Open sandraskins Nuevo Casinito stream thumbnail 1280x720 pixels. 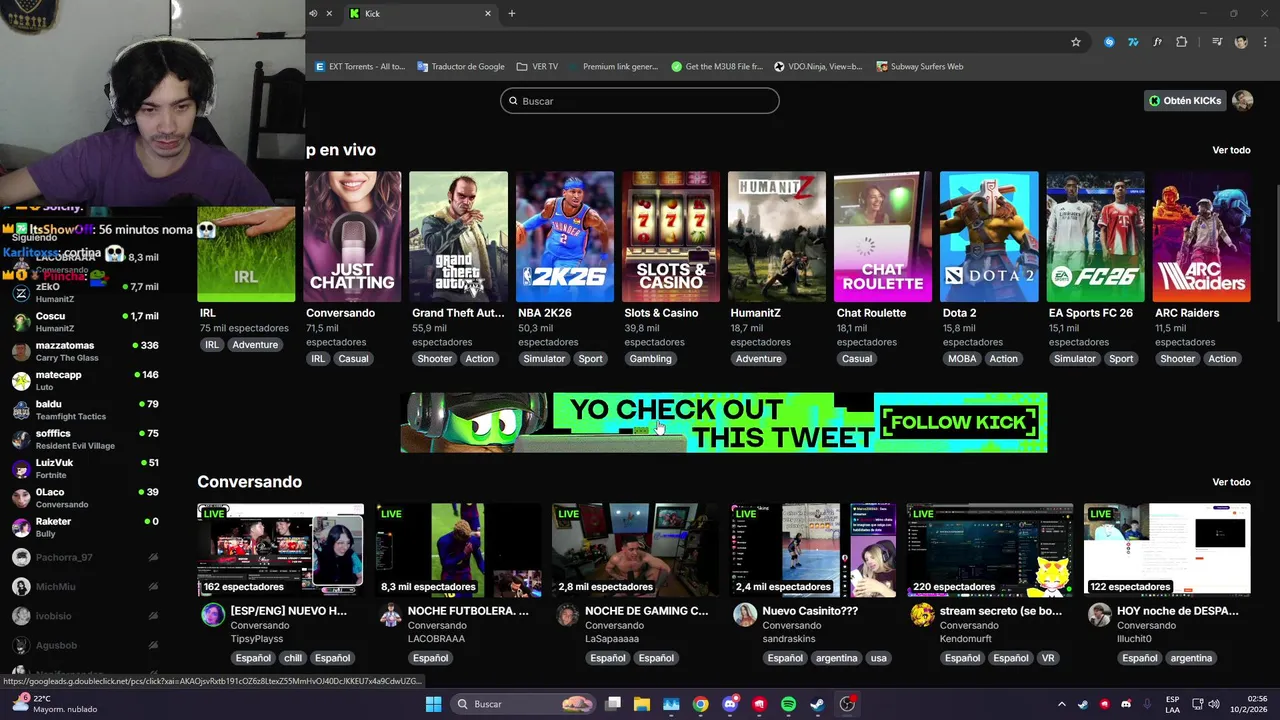[812, 549]
